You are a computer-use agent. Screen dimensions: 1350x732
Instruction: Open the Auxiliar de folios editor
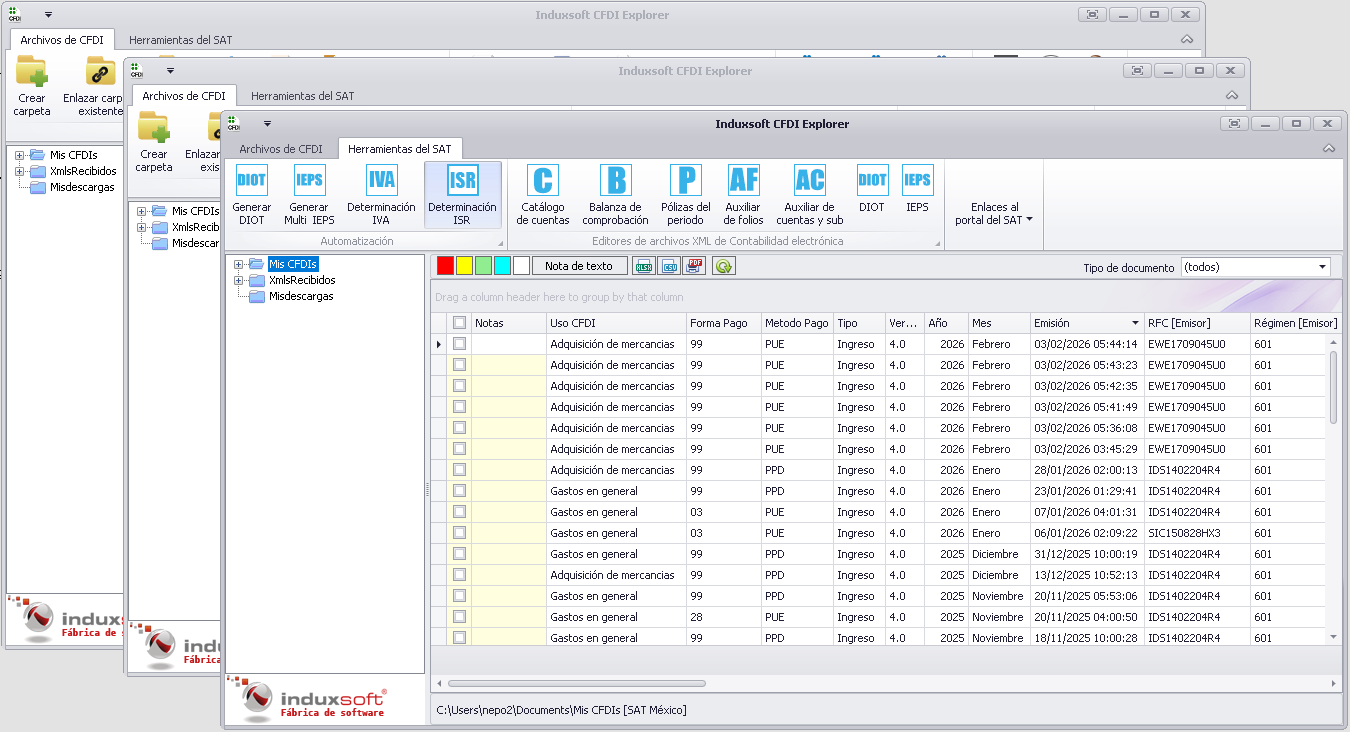pos(743,195)
